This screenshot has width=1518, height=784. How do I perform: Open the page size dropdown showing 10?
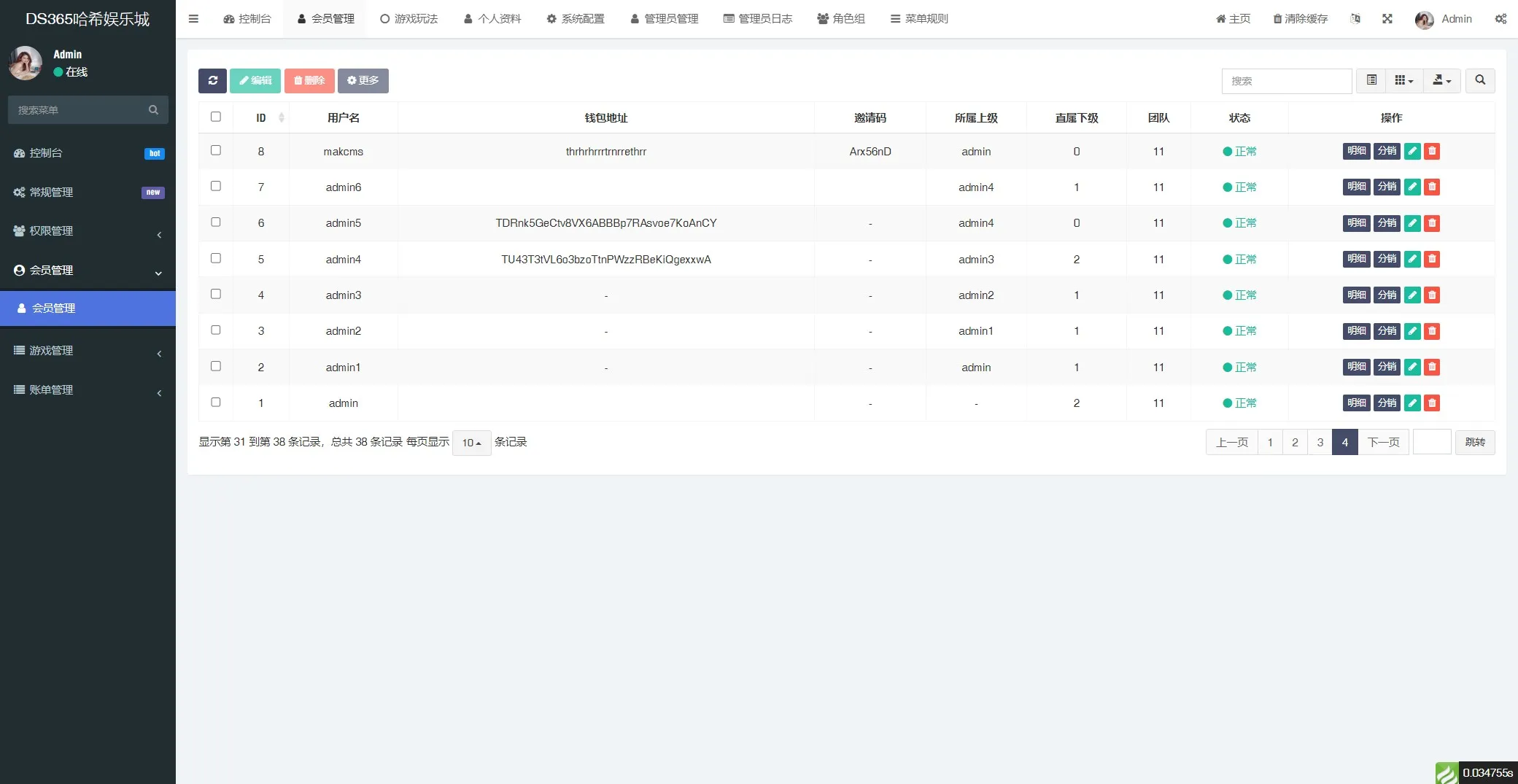(x=471, y=443)
